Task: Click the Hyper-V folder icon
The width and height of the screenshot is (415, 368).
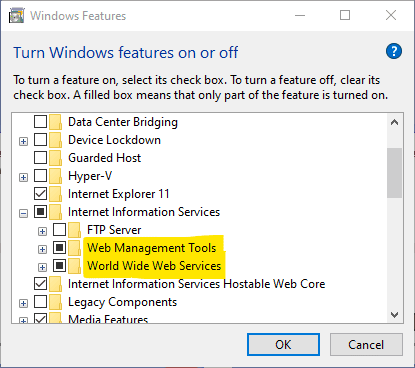Action: tap(56, 176)
